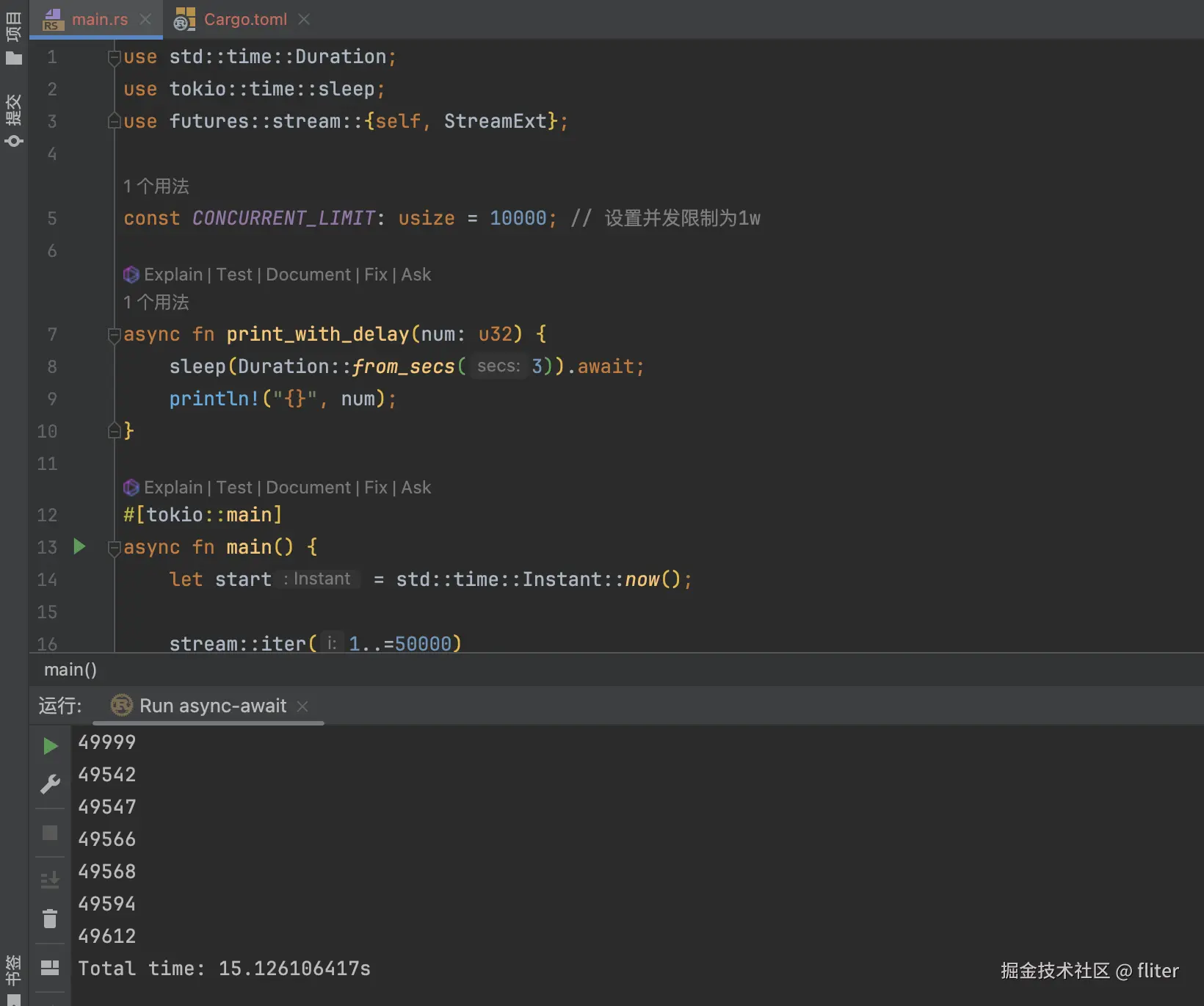Click the println! macro on line 9

coord(214,399)
